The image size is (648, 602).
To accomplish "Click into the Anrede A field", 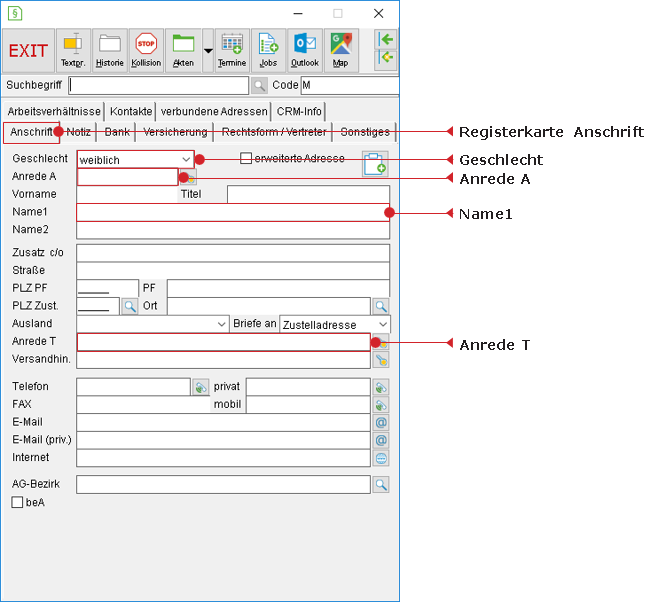I will [x=127, y=177].
